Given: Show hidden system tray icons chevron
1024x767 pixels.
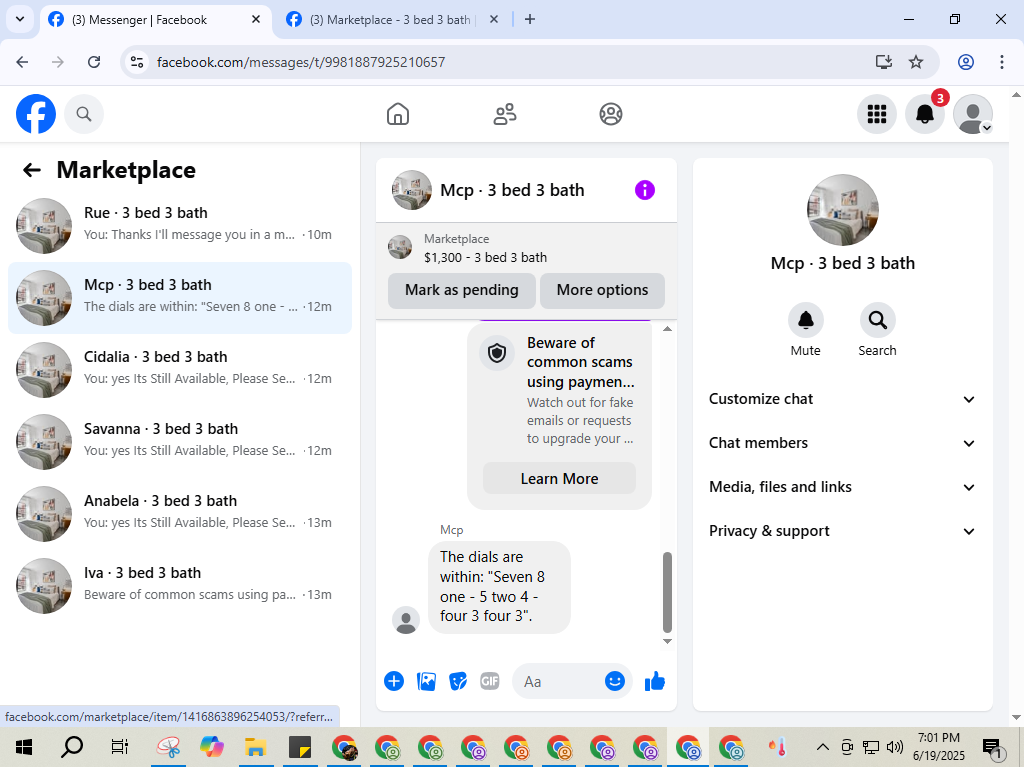Looking at the screenshot, I should click(823, 747).
